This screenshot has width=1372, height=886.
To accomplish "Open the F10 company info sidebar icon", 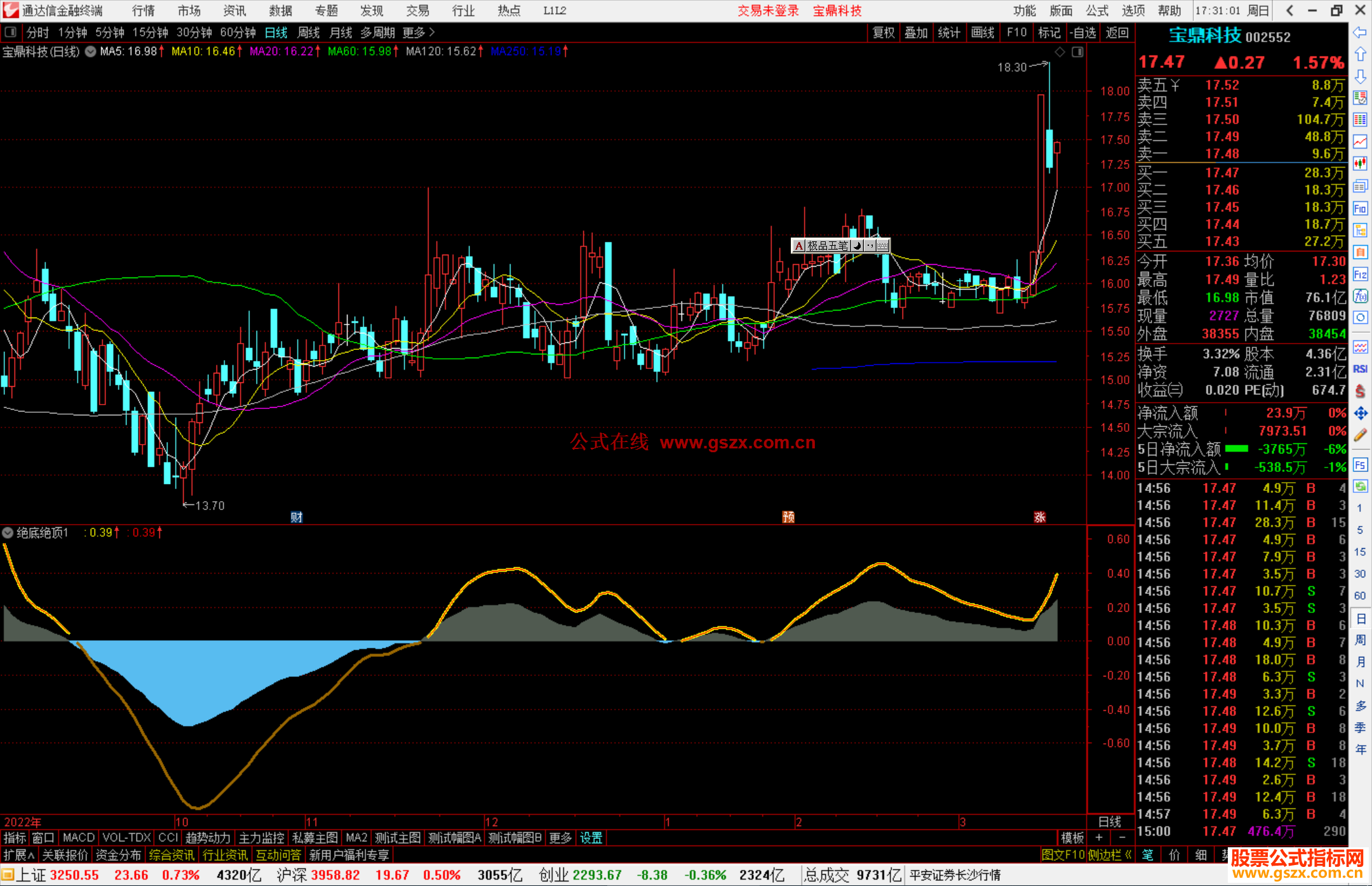I will pyautogui.click(x=1360, y=208).
